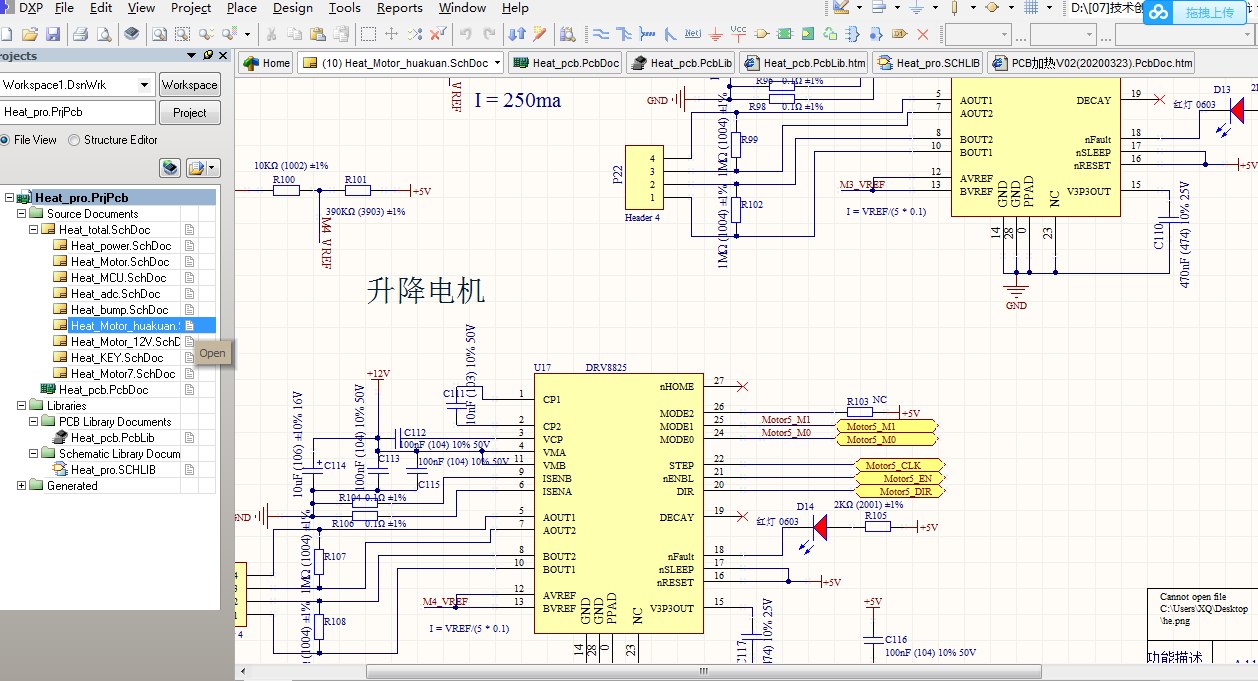Open the drawing utility tools dropdown
The height and width of the screenshot is (681, 1258).
coord(858,8)
